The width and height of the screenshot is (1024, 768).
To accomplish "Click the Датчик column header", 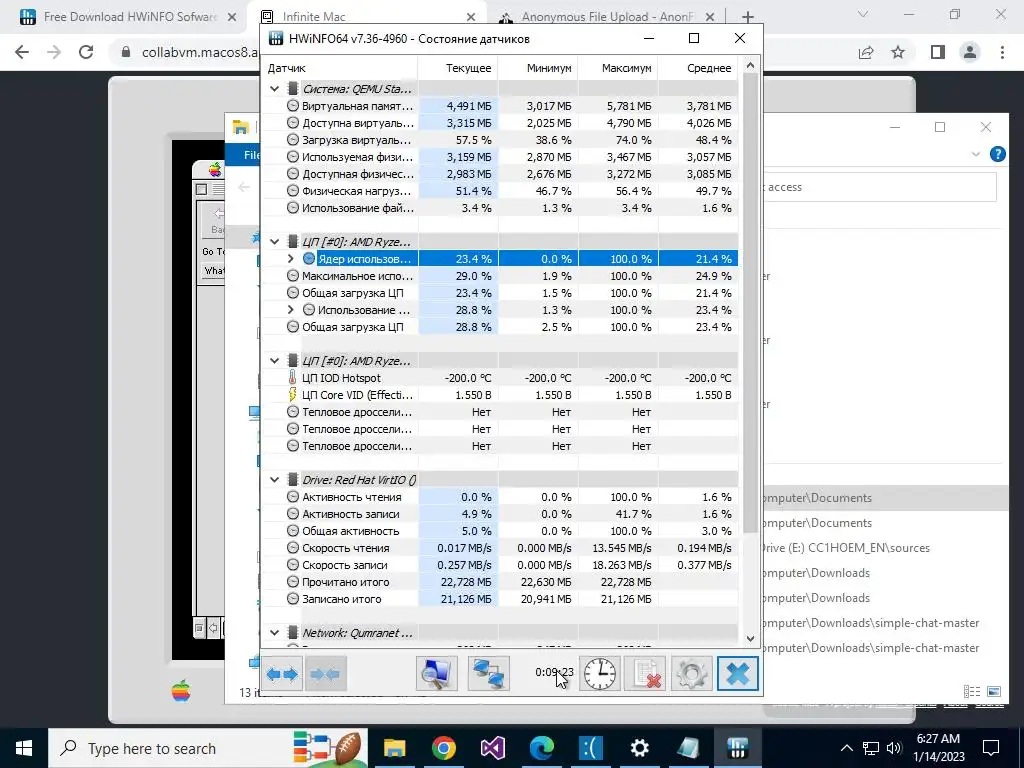I will click(x=340, y=68).
